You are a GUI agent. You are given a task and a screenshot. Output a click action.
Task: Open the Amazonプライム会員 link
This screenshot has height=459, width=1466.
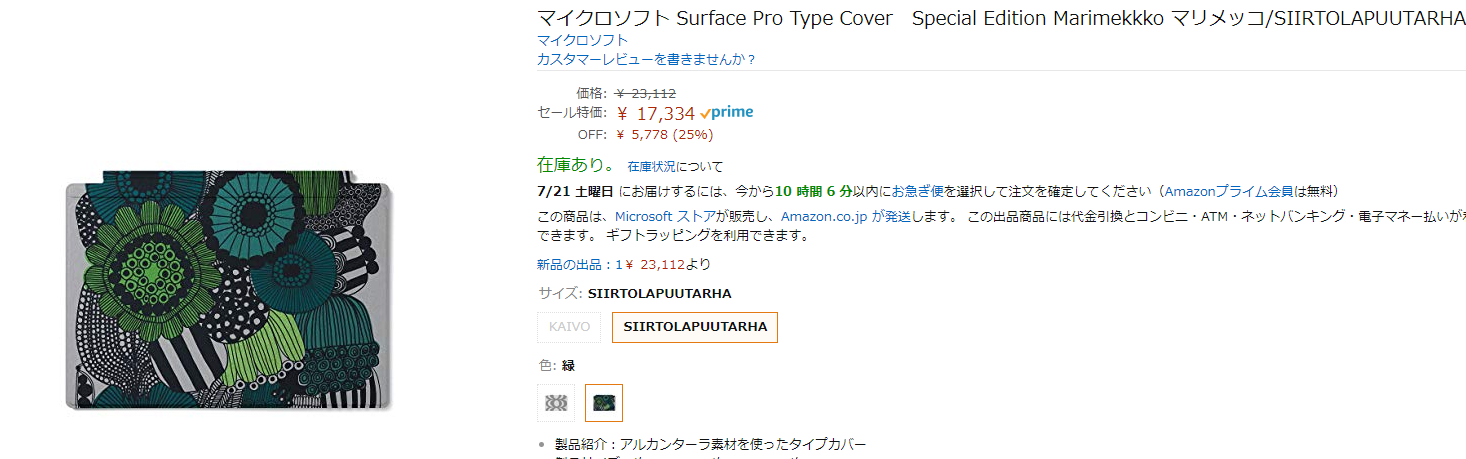(x=1231, y=191)
